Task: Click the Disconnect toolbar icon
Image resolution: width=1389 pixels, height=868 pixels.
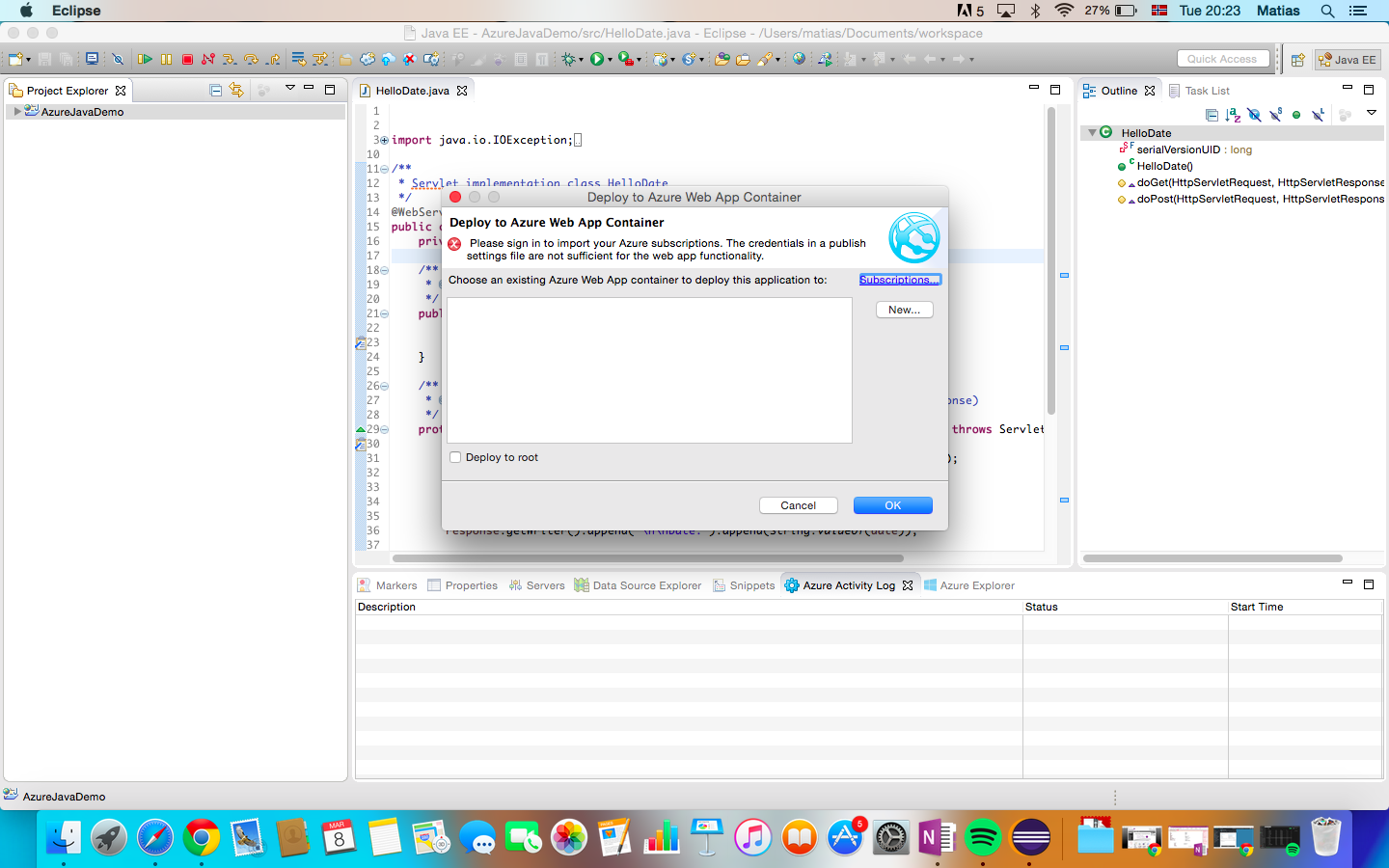Action: click(207, 59)
